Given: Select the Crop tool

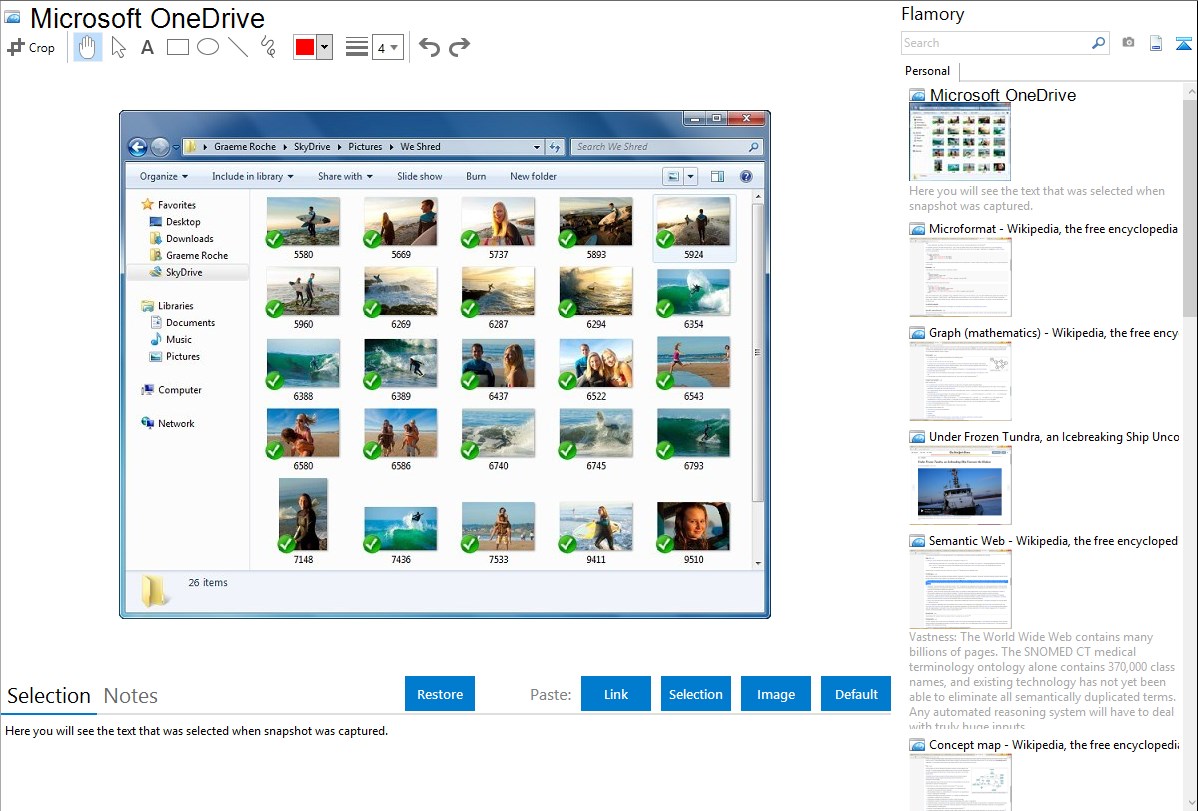Looking at the screenshot, I should tap(31, 47).
